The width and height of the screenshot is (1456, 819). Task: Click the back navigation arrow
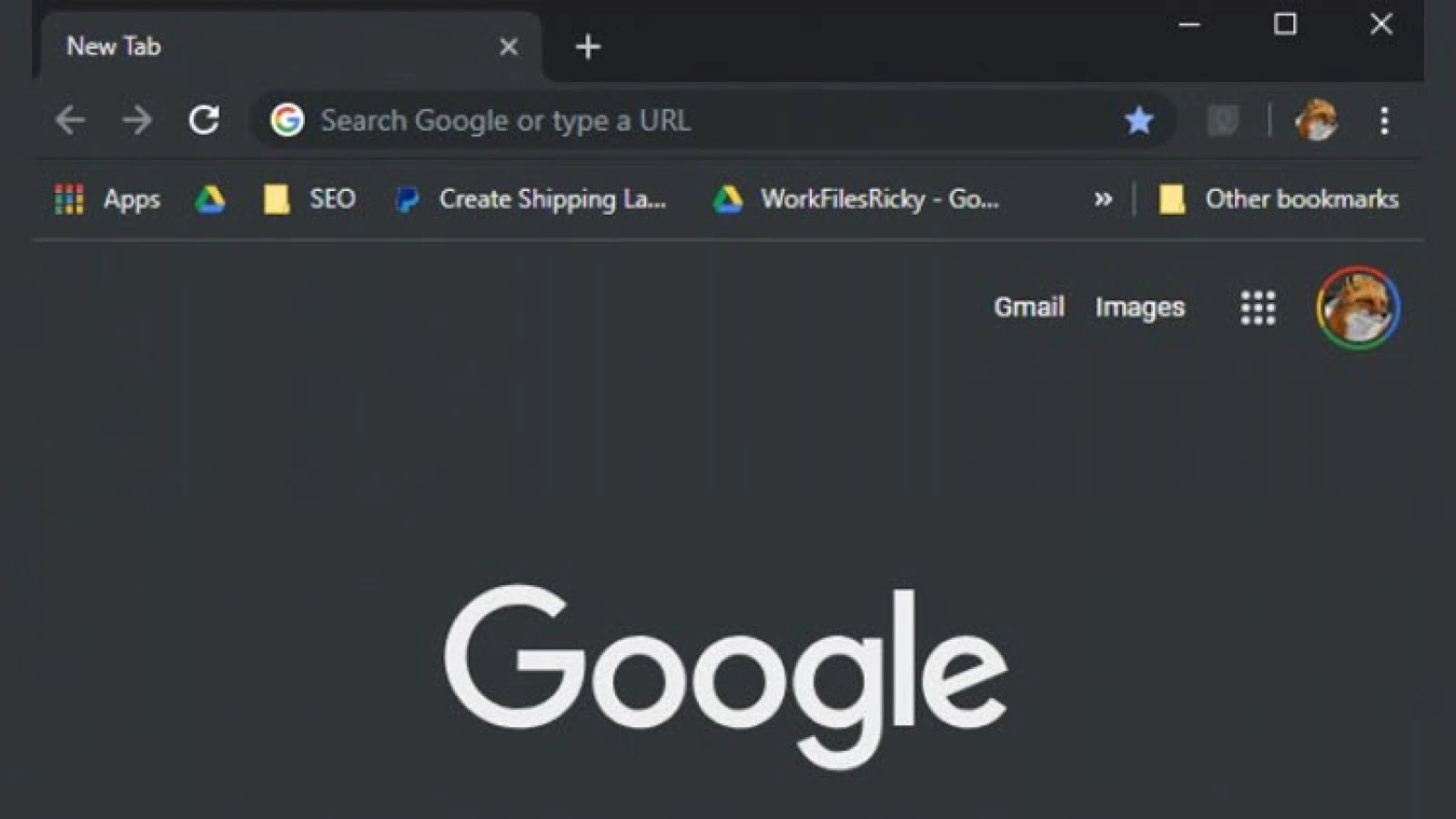pyautogui.click(x=70, y=120)
